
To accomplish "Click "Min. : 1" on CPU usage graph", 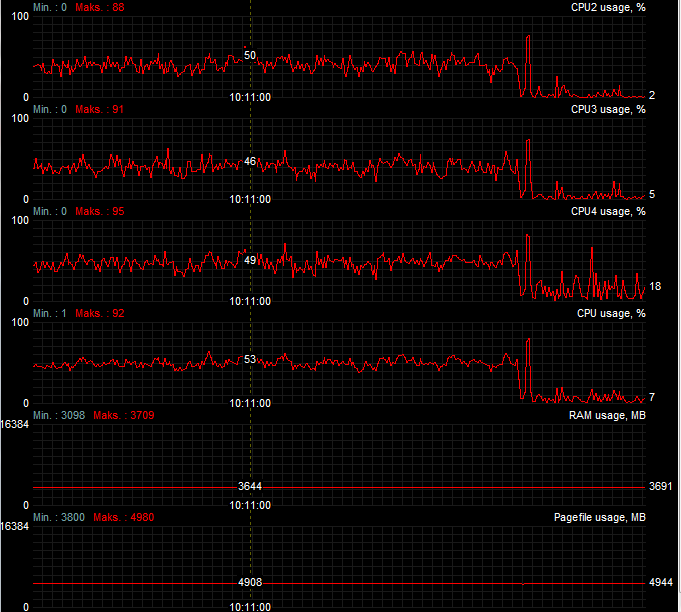I will tap(50, 314).
